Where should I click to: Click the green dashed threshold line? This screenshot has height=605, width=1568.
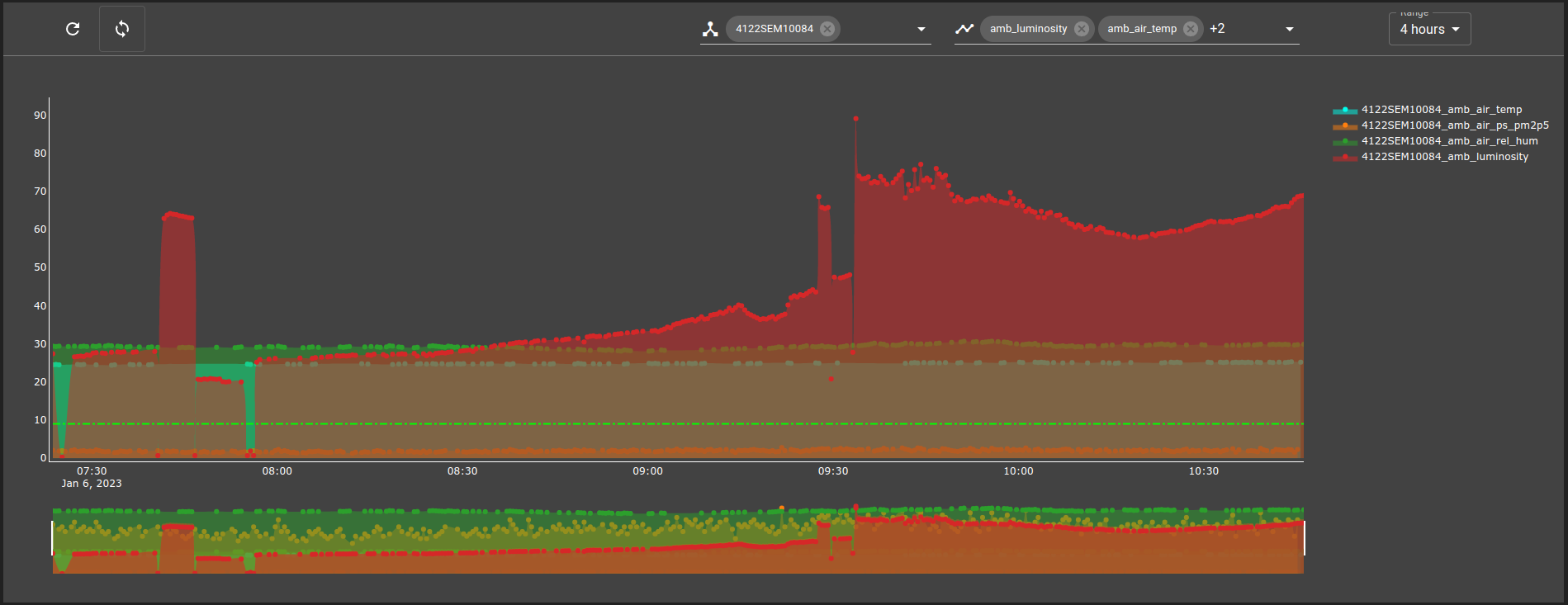[678, 424]
